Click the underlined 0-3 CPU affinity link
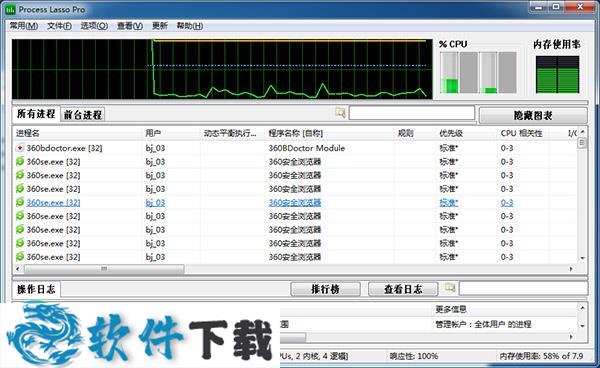The height and width of the screenshot is (368, 600). click(x=507, y=202)
